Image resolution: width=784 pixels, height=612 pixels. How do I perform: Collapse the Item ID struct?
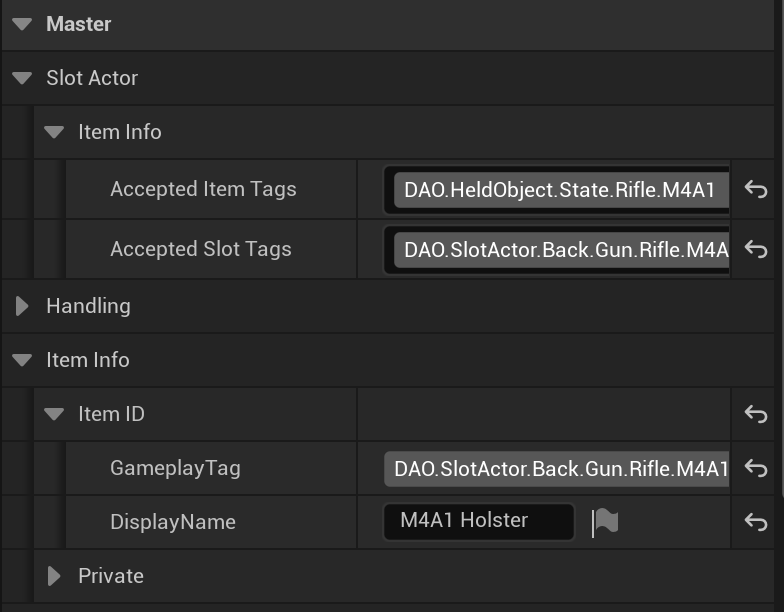[x=54, y=414]
